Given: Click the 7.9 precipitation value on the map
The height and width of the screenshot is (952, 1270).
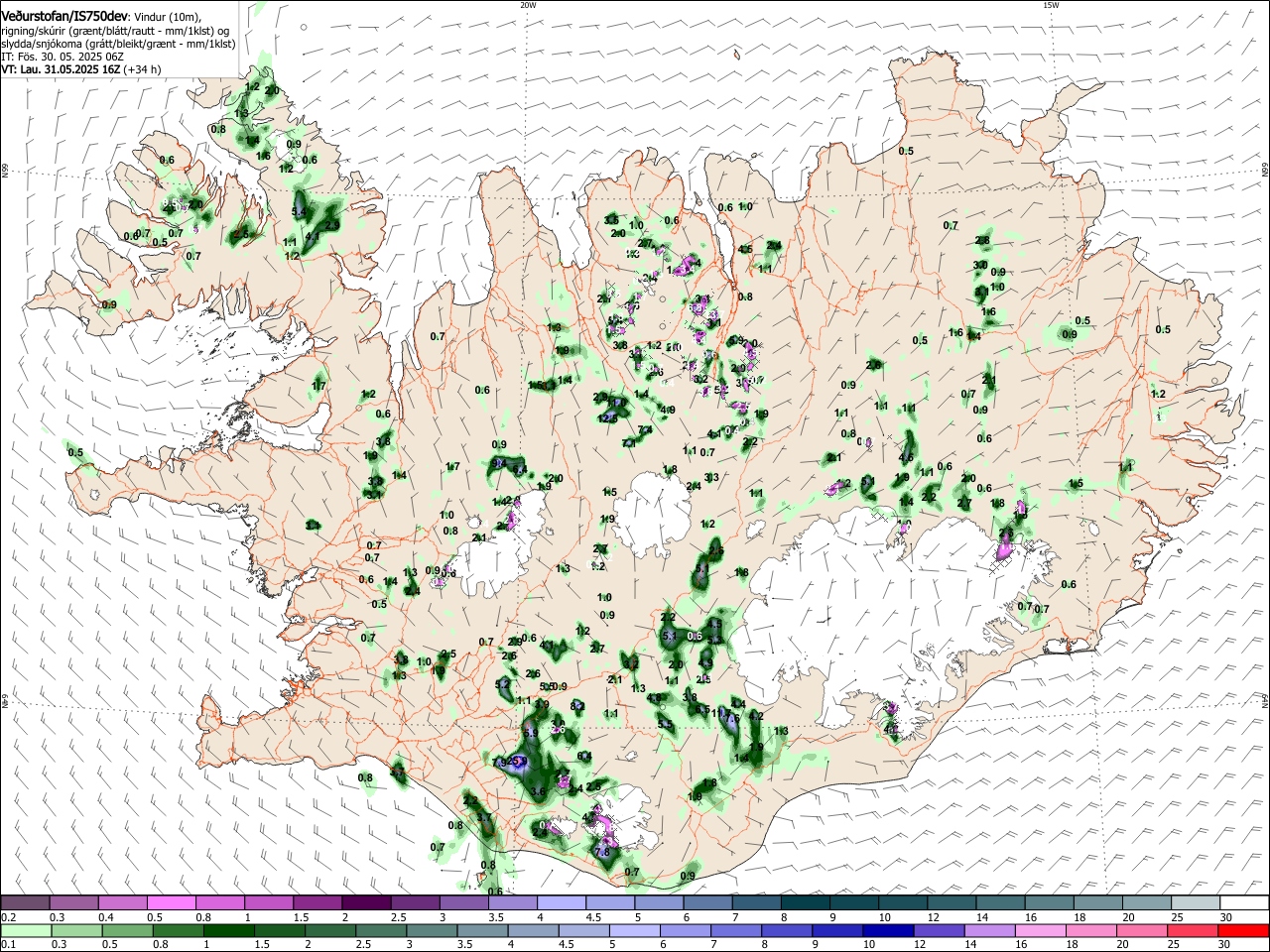Looking at the screenshot, I should click(500, 762).
